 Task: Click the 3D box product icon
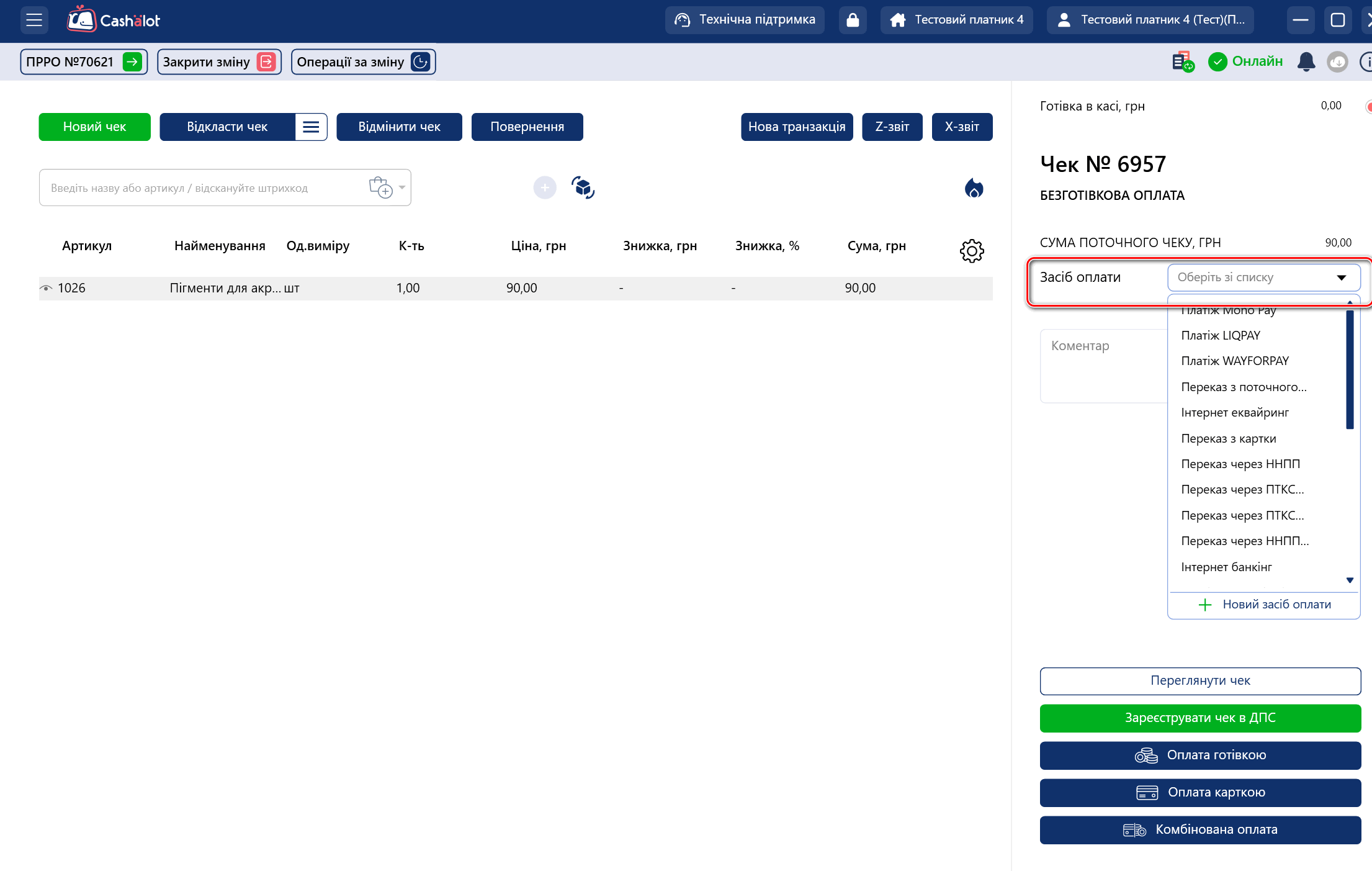coord(583,187)
